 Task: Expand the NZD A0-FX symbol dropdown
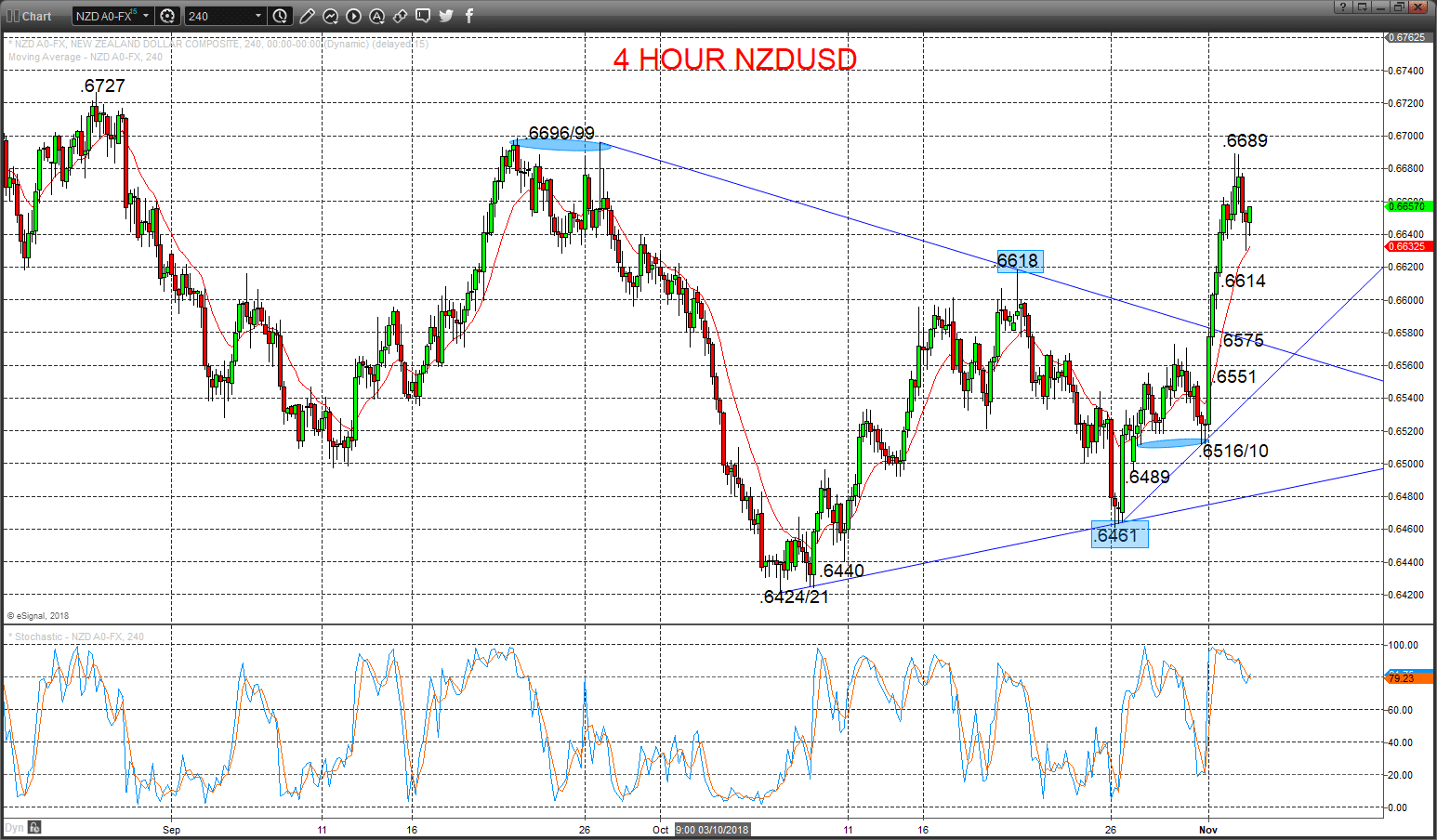146,16
